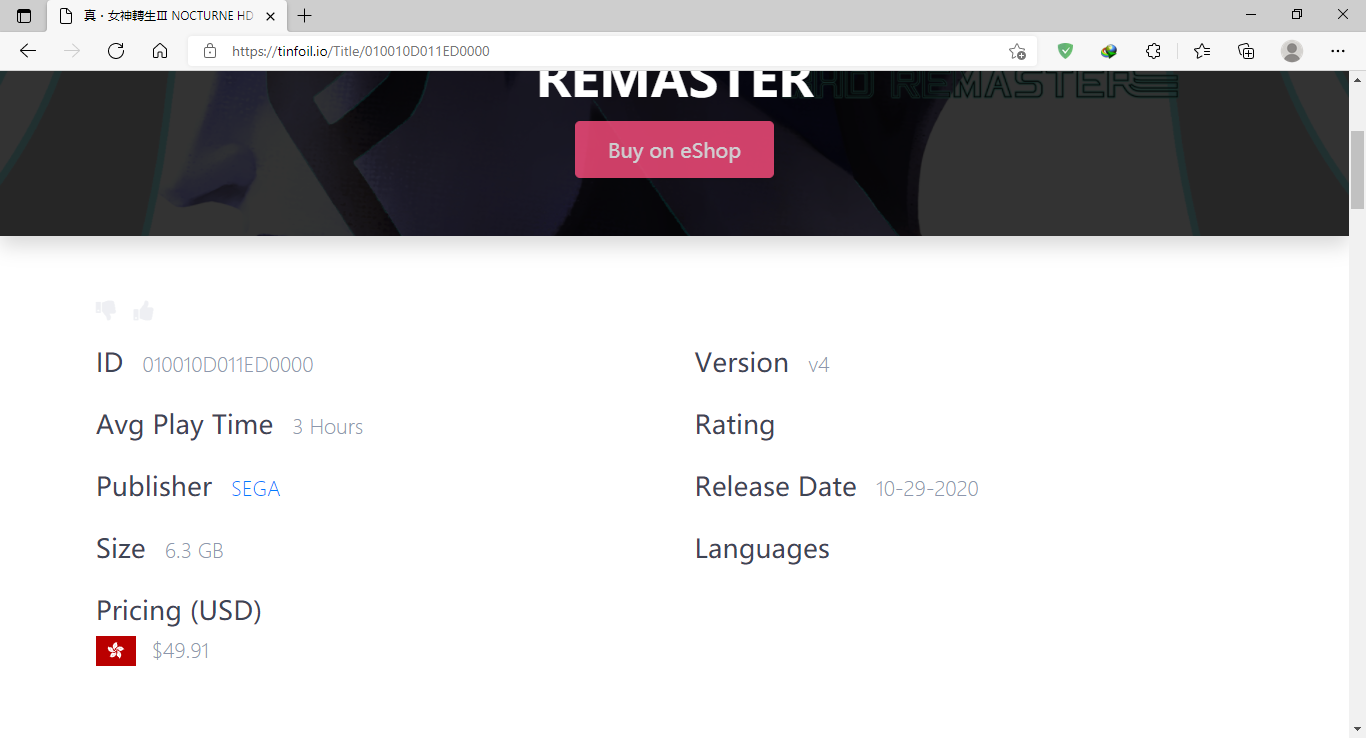Open the SEGA publisher link

(256, 489)
